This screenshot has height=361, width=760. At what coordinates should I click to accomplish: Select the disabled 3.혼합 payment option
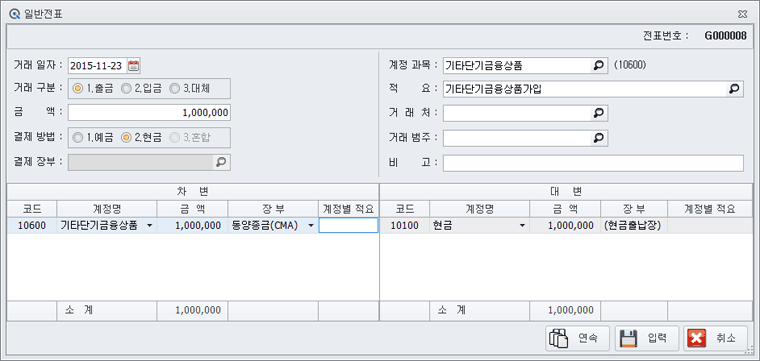(x=190, y=138)
